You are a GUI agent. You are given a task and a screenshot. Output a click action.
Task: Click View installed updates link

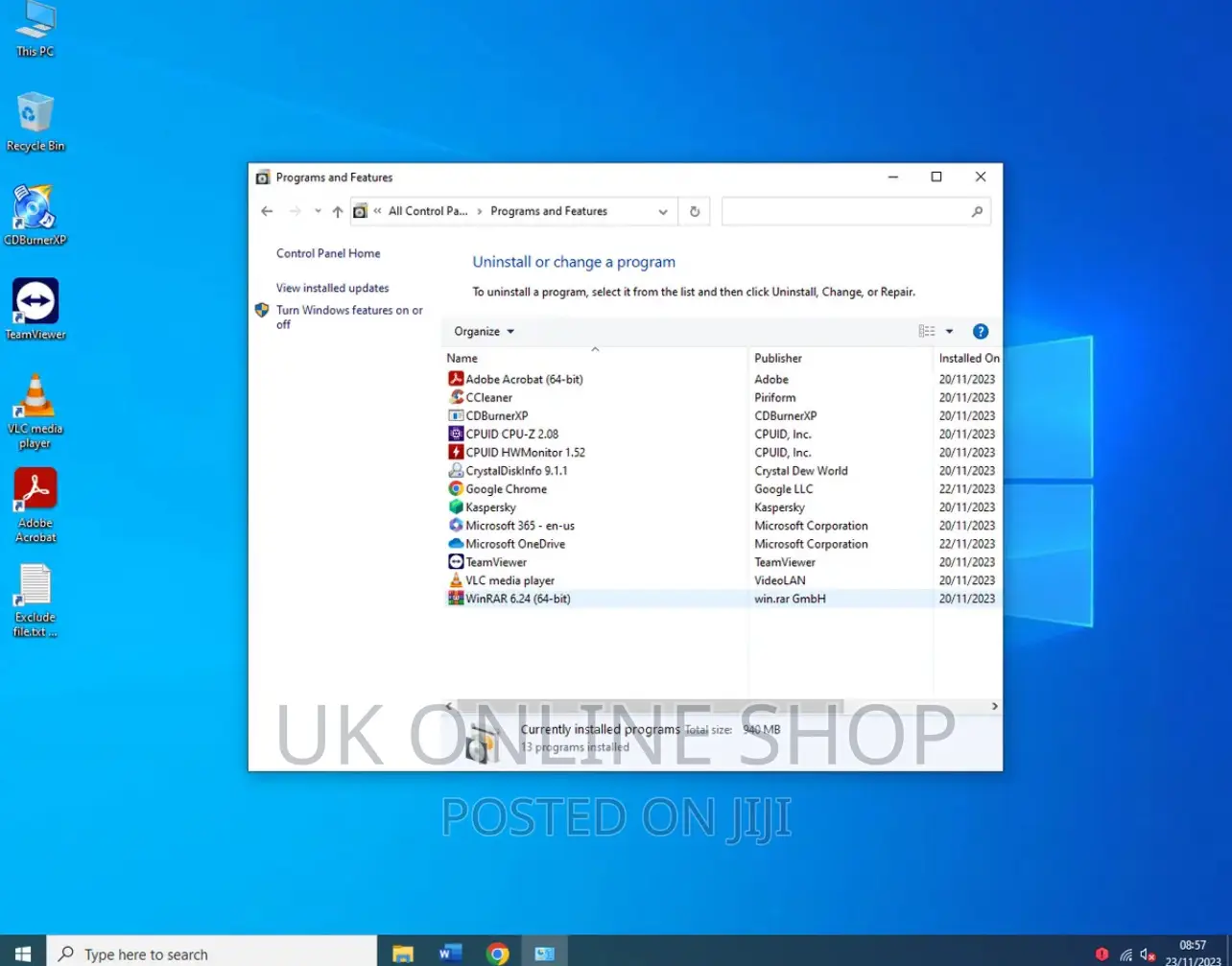click(333, 288)
